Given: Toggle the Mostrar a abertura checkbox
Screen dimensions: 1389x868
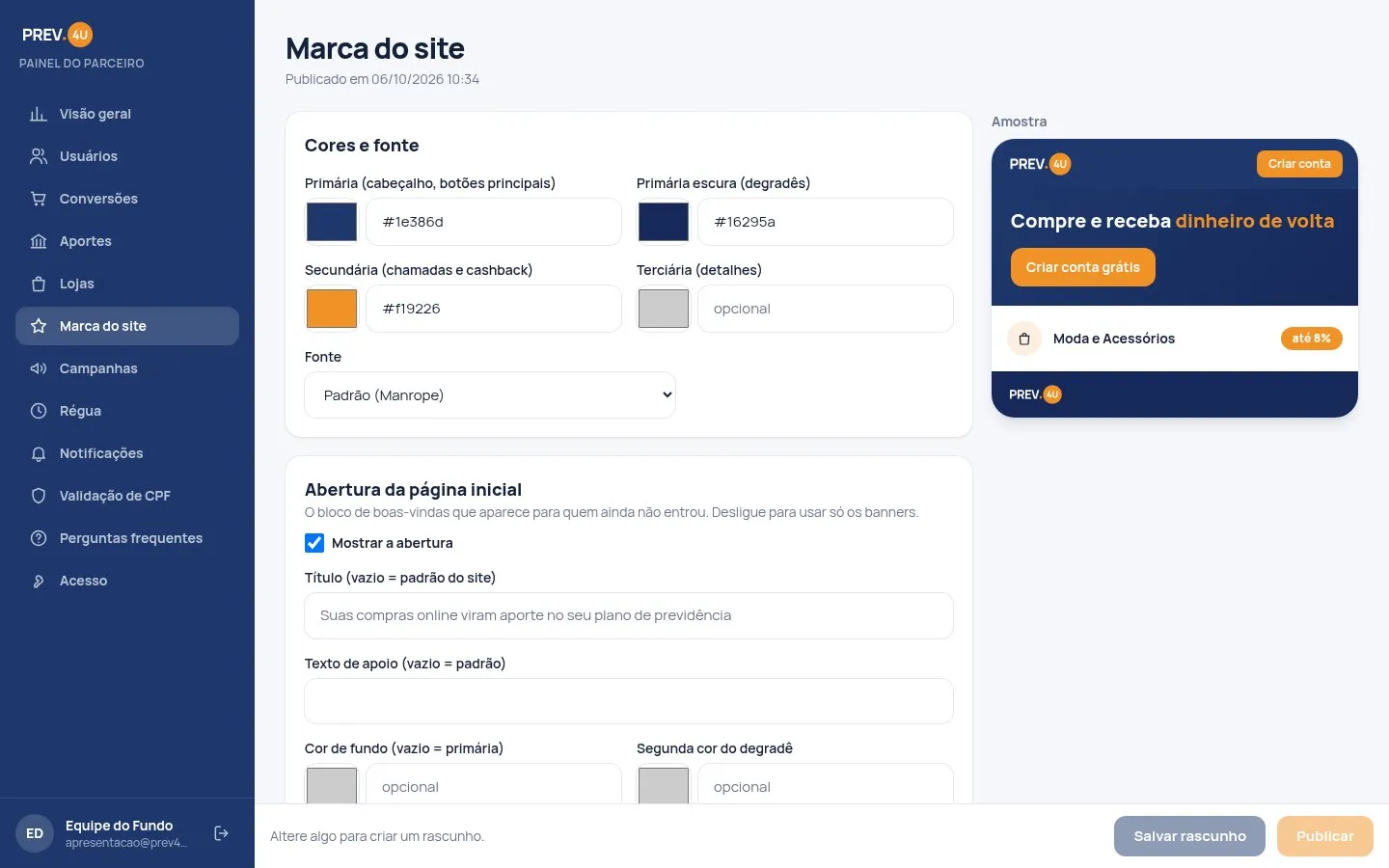Looking at the screenshot, I should coord(314,543).
